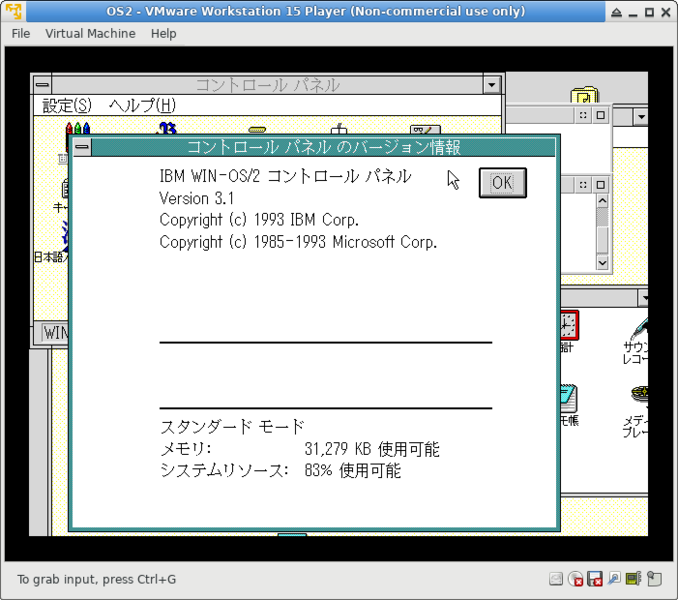Open the ヘルプ(H) menu in Control Panel

(142, 105)
